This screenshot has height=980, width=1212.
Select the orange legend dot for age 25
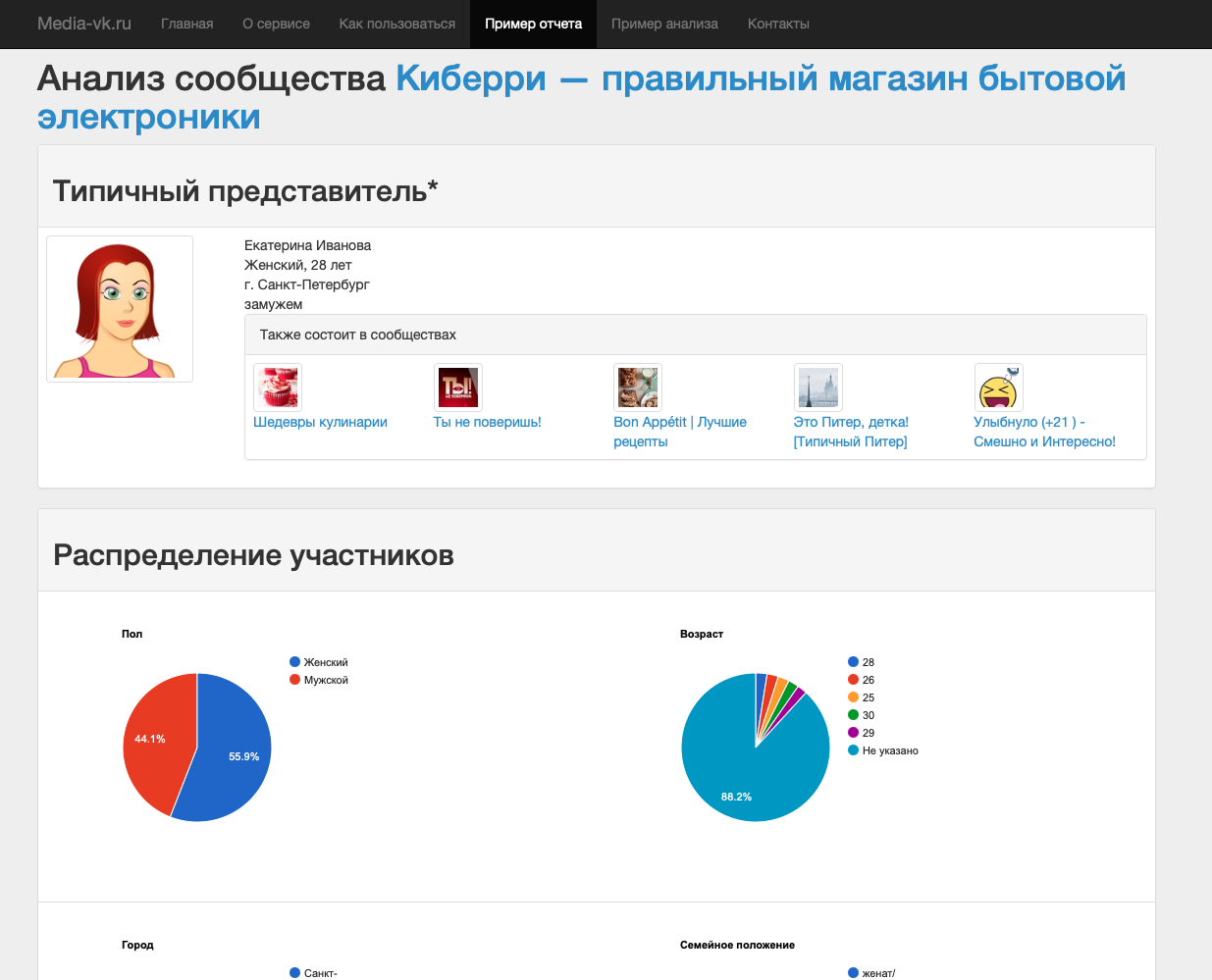click(853, 697)
